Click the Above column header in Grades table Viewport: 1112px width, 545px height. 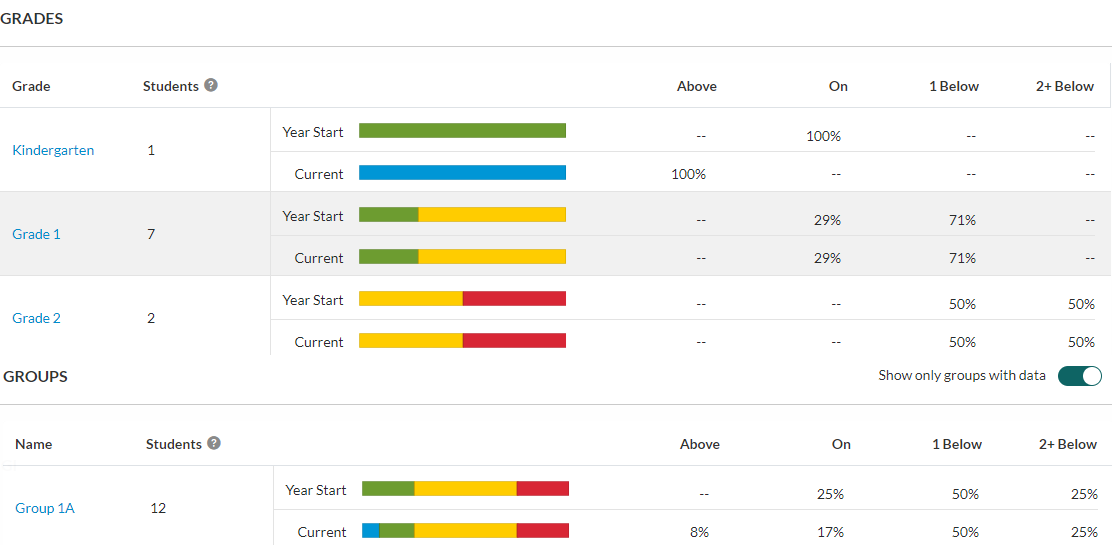point(696,86)
